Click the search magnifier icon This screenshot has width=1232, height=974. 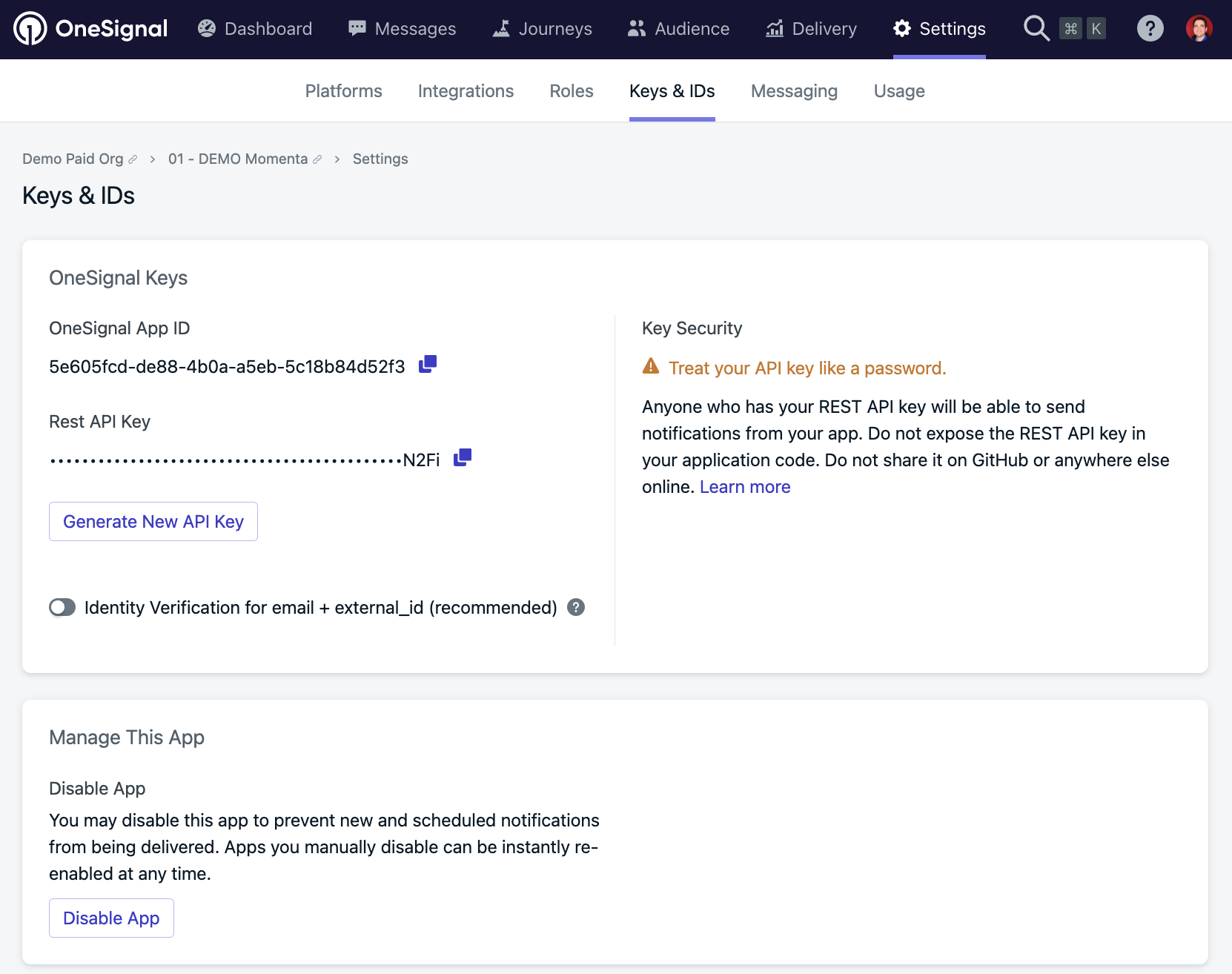point(1036,29)
